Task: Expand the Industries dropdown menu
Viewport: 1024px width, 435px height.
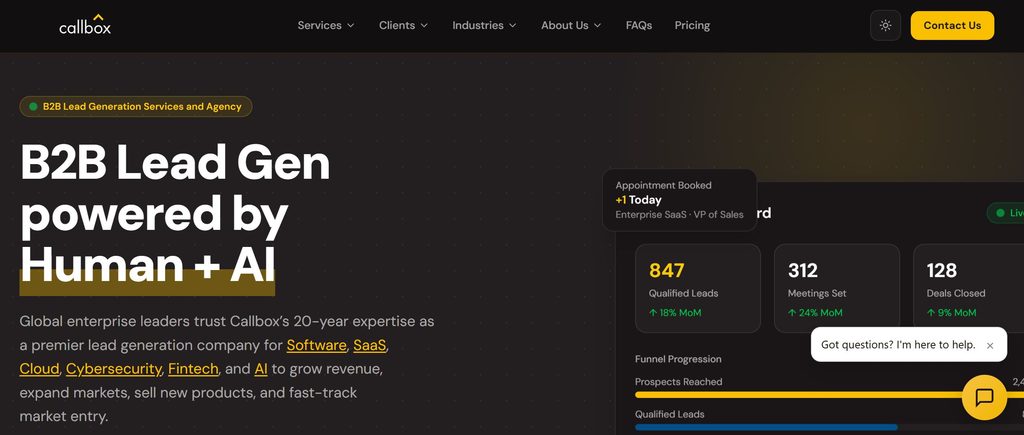Action: tap(485, 25)
